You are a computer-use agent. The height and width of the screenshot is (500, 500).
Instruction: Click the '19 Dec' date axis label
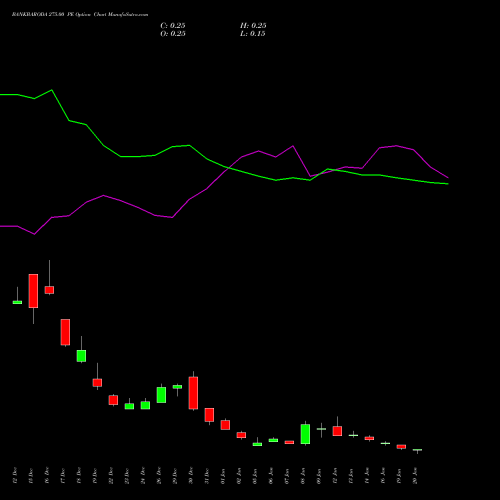tap(95, 476)
